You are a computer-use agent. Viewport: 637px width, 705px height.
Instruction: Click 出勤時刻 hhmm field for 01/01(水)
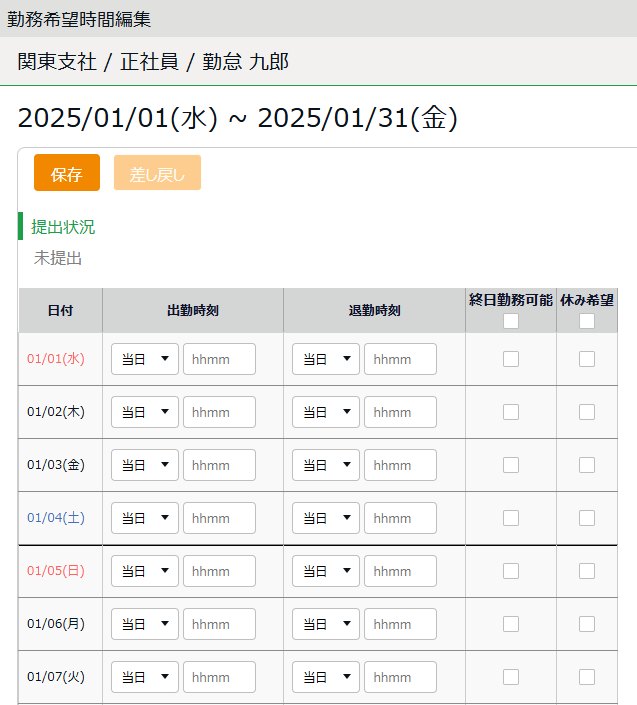(x=219, y=359)
